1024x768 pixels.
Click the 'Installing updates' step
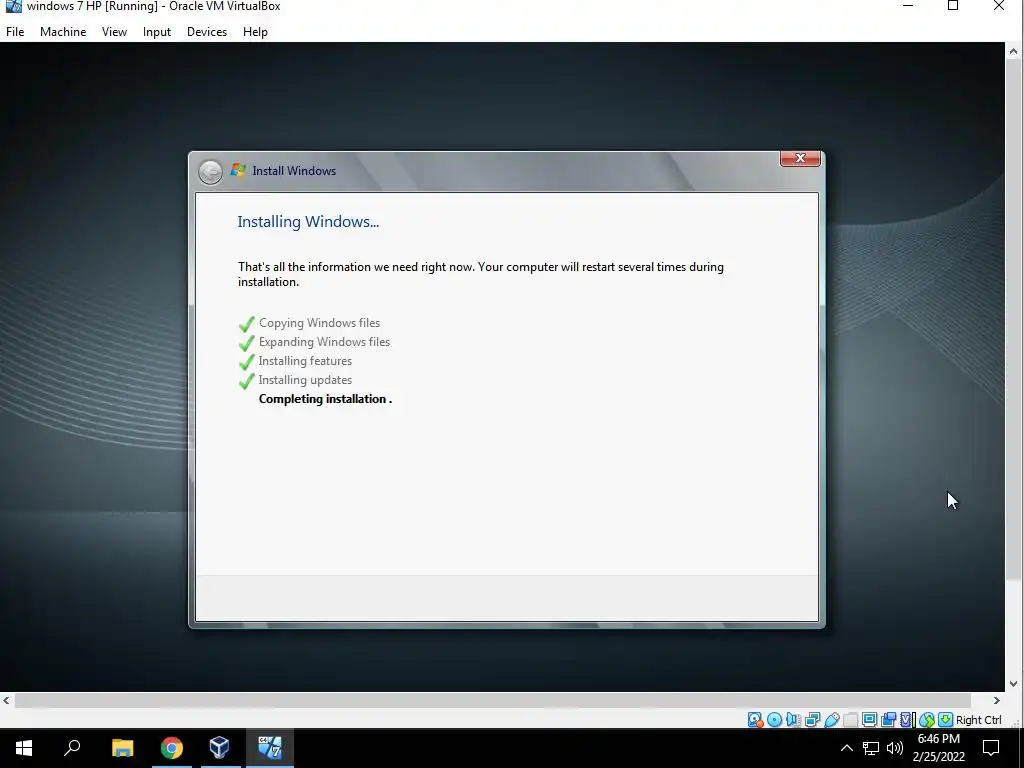(305, 379)
